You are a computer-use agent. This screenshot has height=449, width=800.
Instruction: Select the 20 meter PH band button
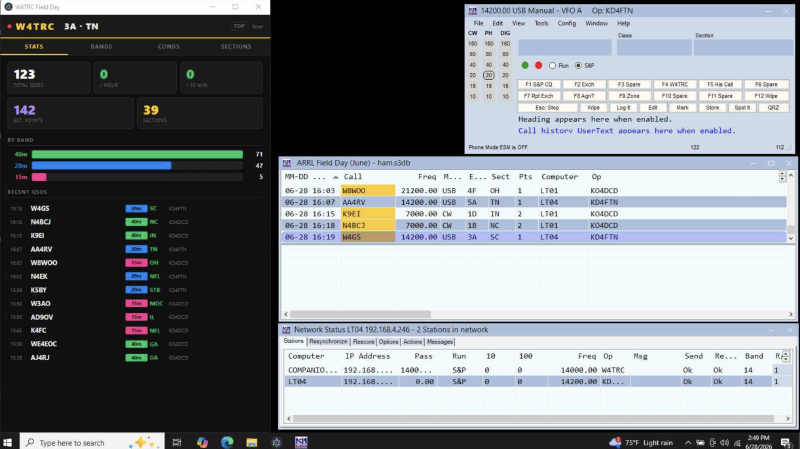(488, 75)
